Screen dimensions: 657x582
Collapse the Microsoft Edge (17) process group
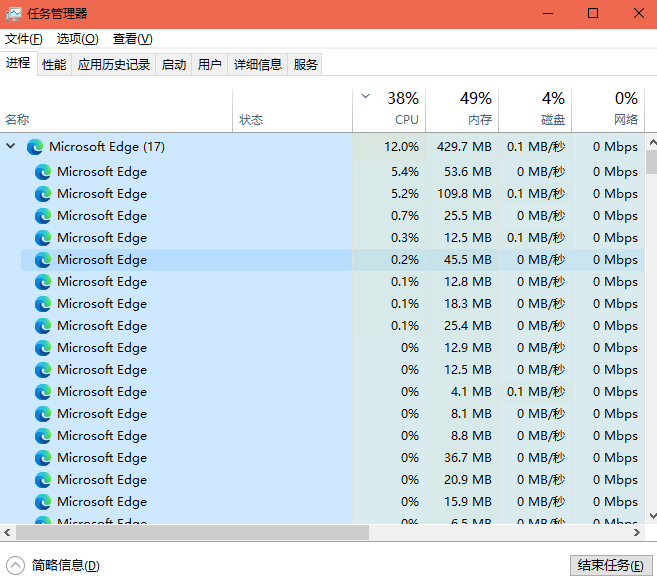click(11, 146)
